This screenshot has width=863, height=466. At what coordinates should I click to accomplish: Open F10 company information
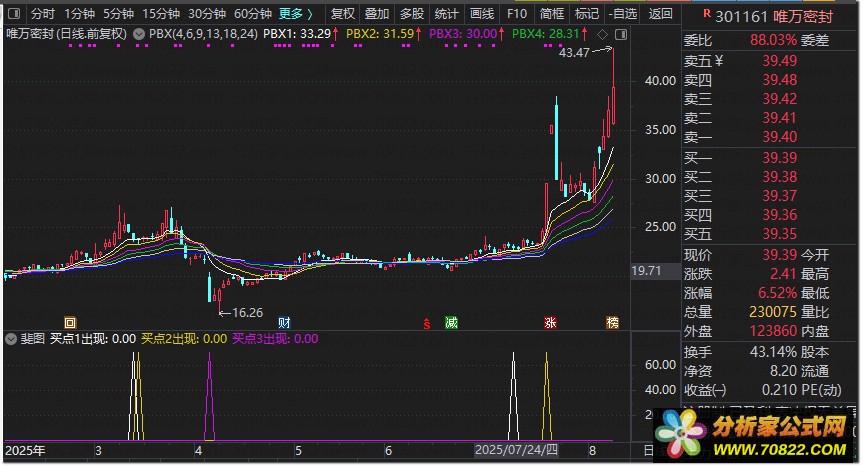click(x=516, y=14)
